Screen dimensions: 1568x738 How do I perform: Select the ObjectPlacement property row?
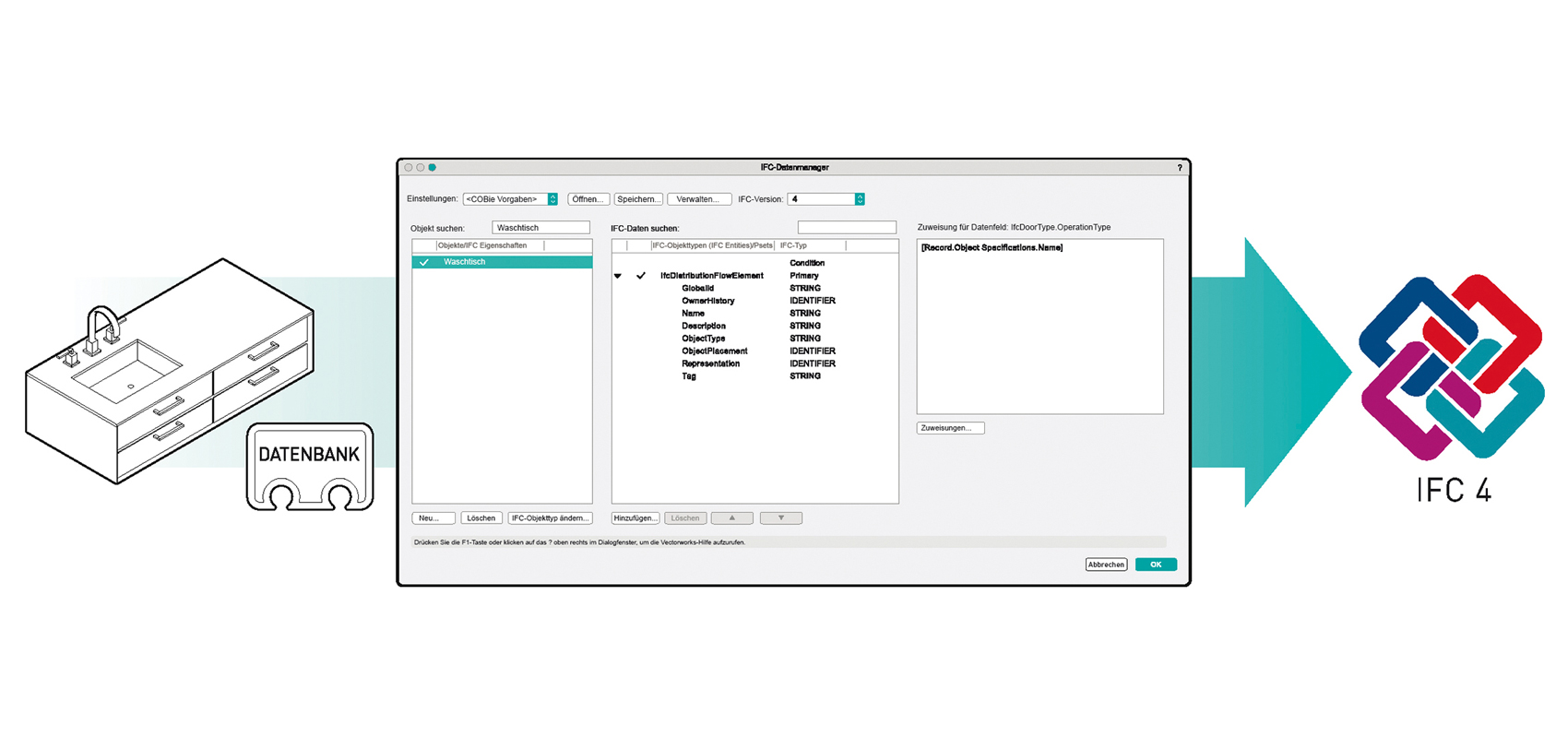(x=715, y=351)
